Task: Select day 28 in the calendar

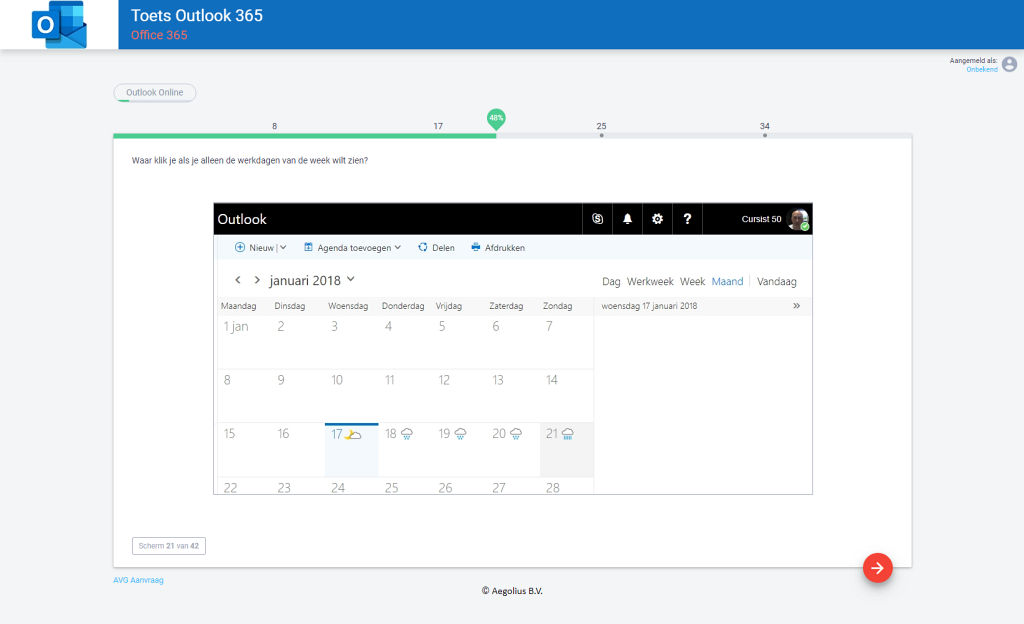Action: tap(552, 488)
